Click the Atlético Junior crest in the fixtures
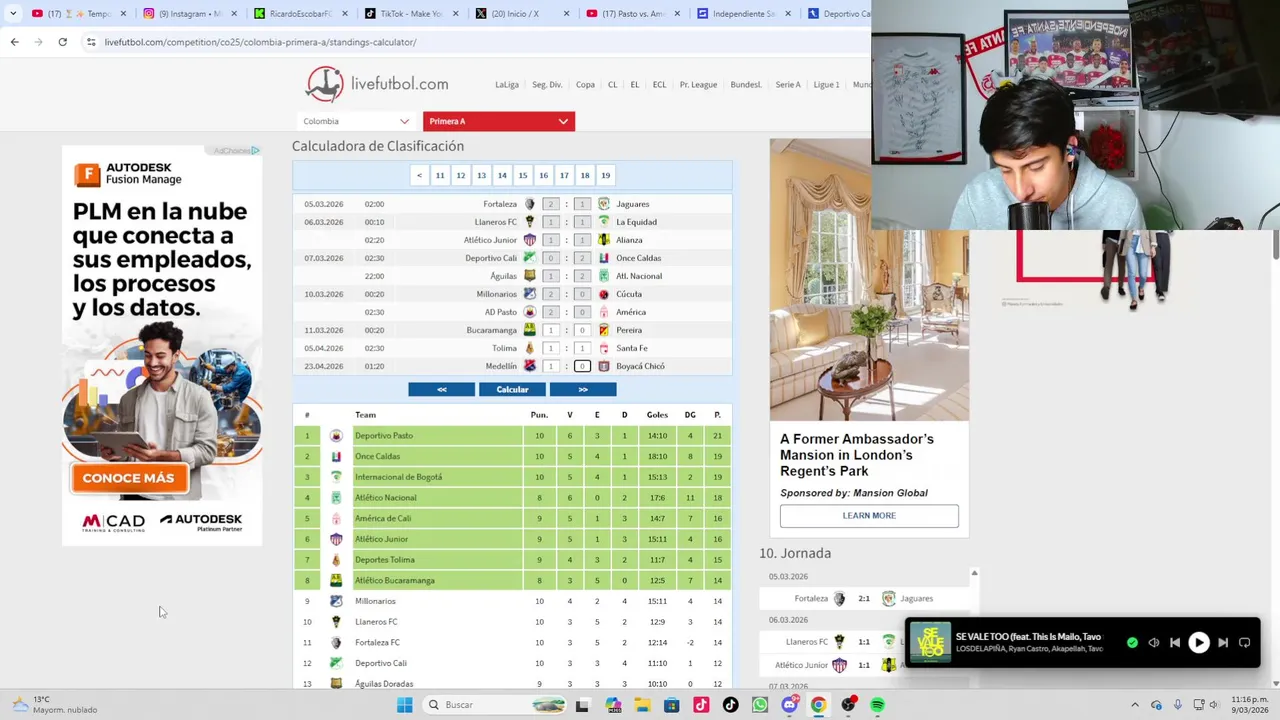1280x720 pixels. point(530,240)
